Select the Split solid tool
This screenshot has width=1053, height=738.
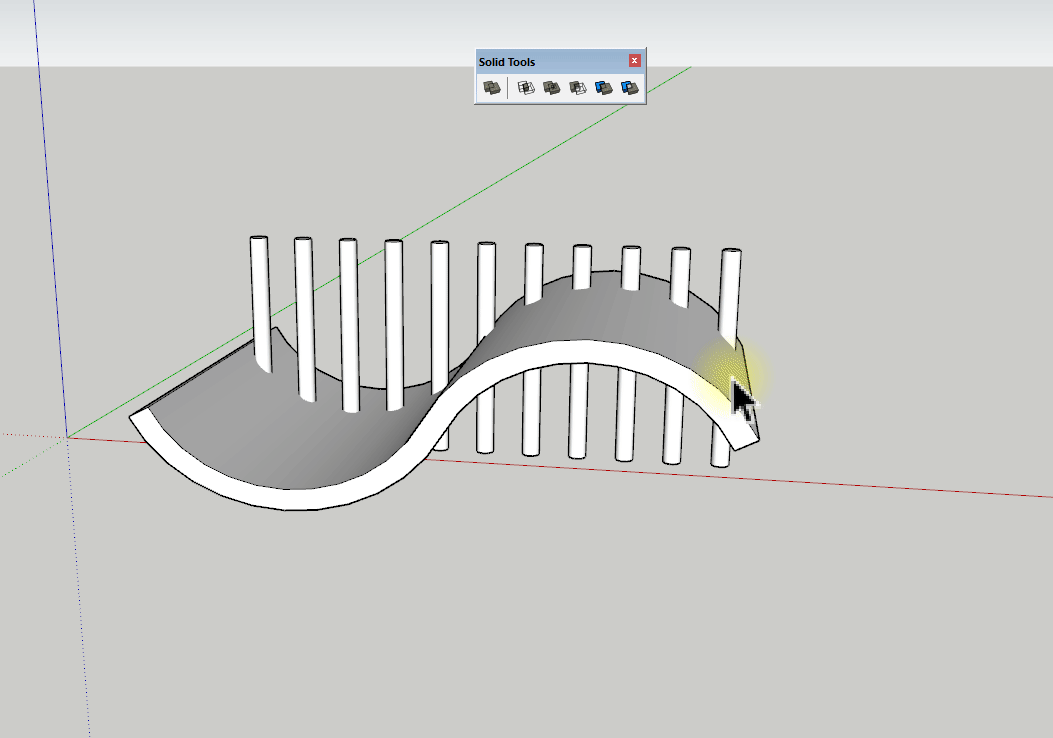pos(629,87)
